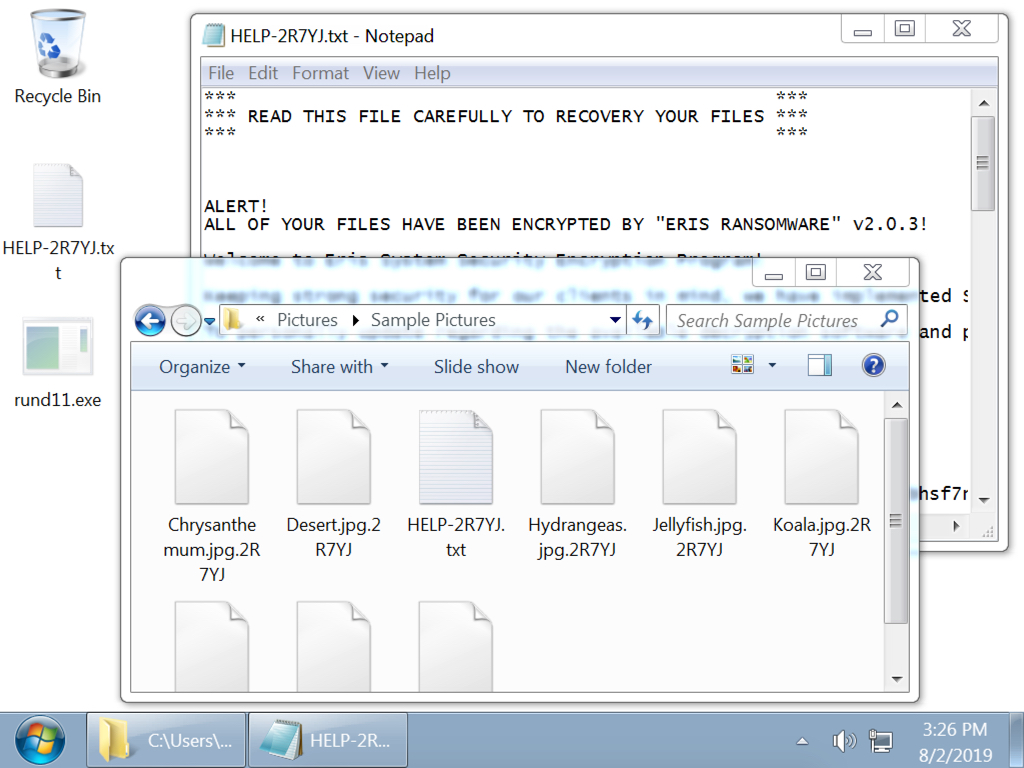Open the Share with dropdown
1024x768 pixels.
340,366
